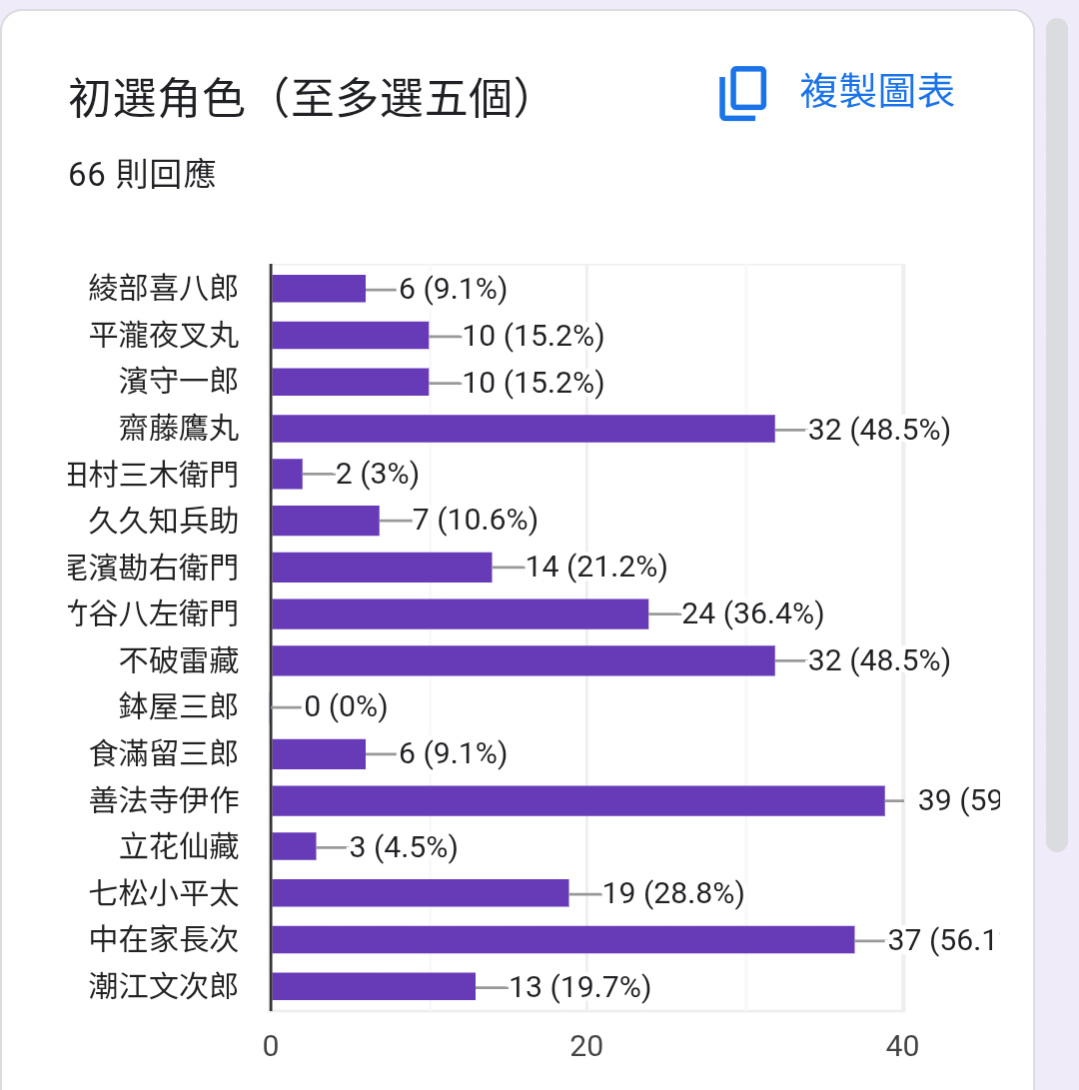The width and height of the screenshot is (1079, 1090).
Task: Click the bar for 立花仙藏
Action: [x=294, y=847]
